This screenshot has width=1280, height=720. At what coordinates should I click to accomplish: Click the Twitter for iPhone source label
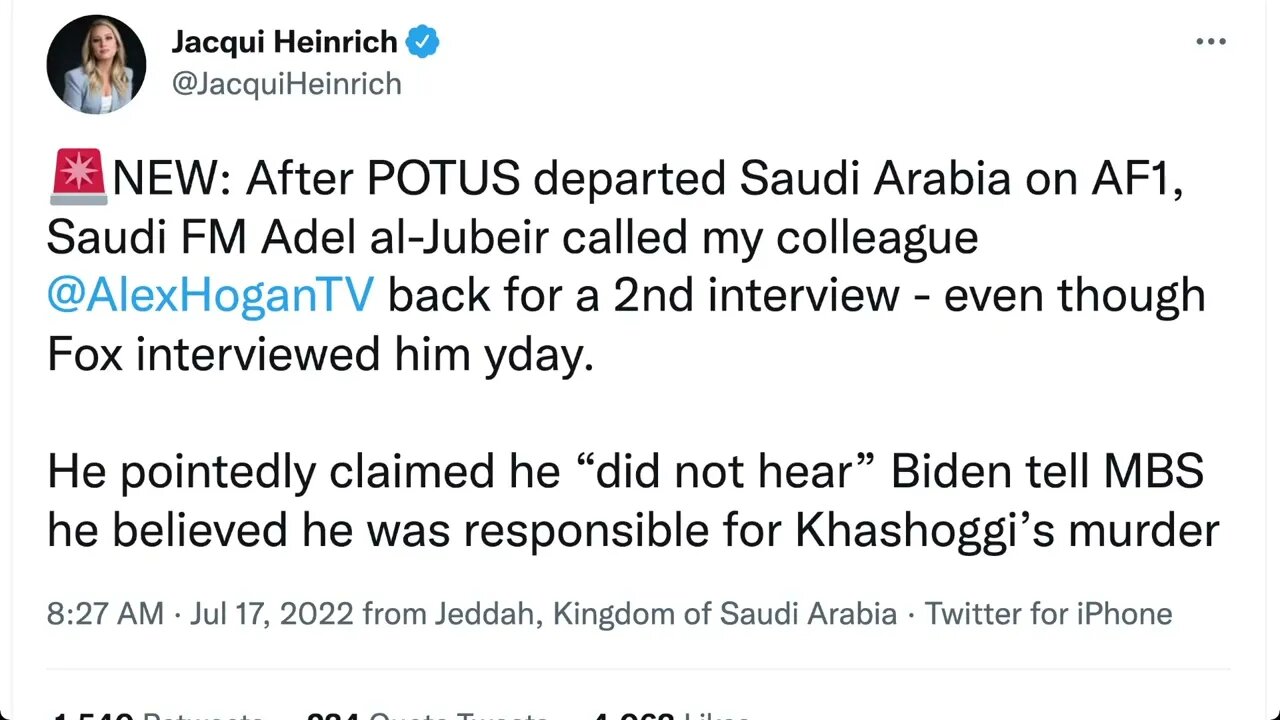tap(1048, 613)
